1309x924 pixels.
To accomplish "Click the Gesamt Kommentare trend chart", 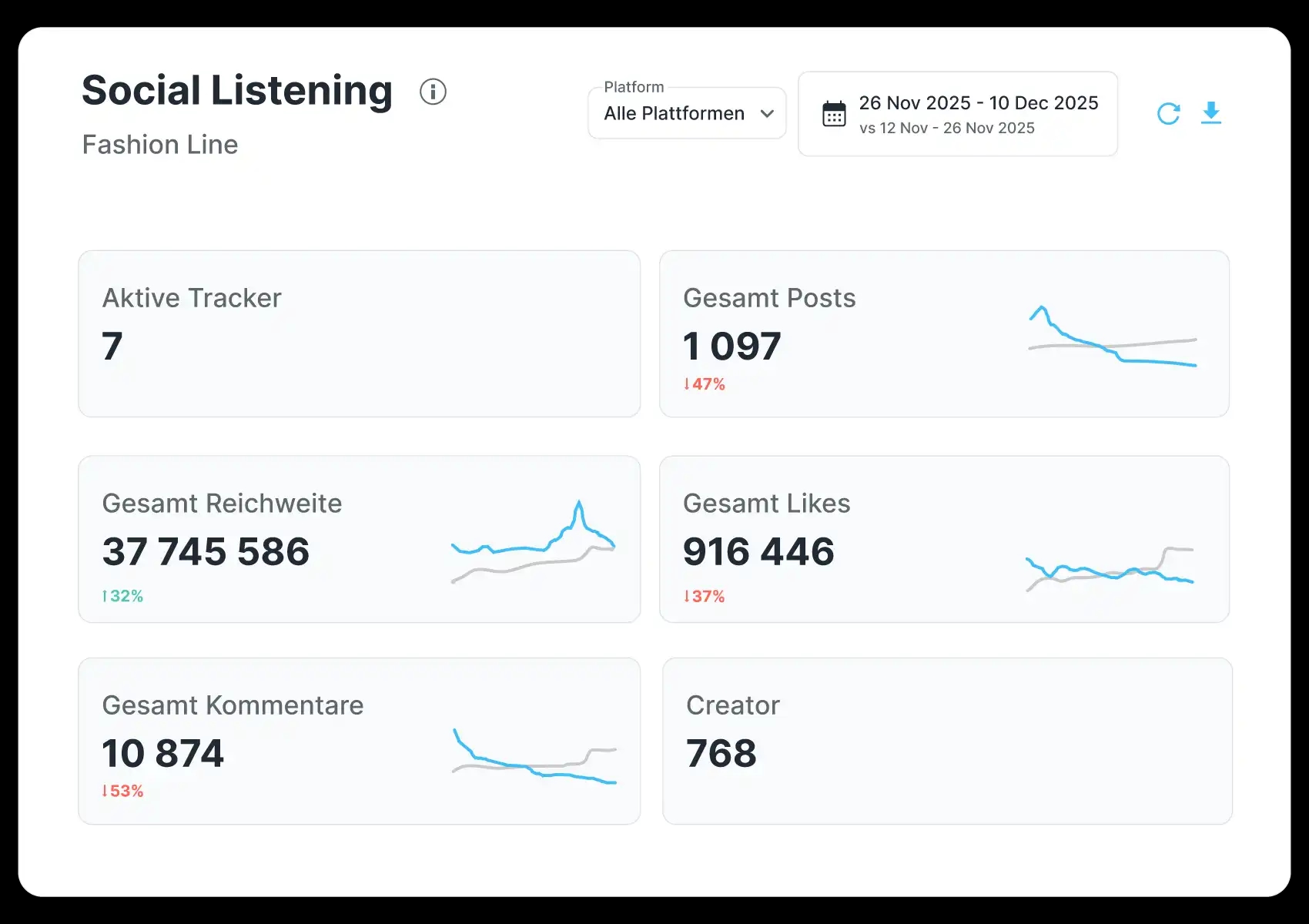I will pos(534,756).
